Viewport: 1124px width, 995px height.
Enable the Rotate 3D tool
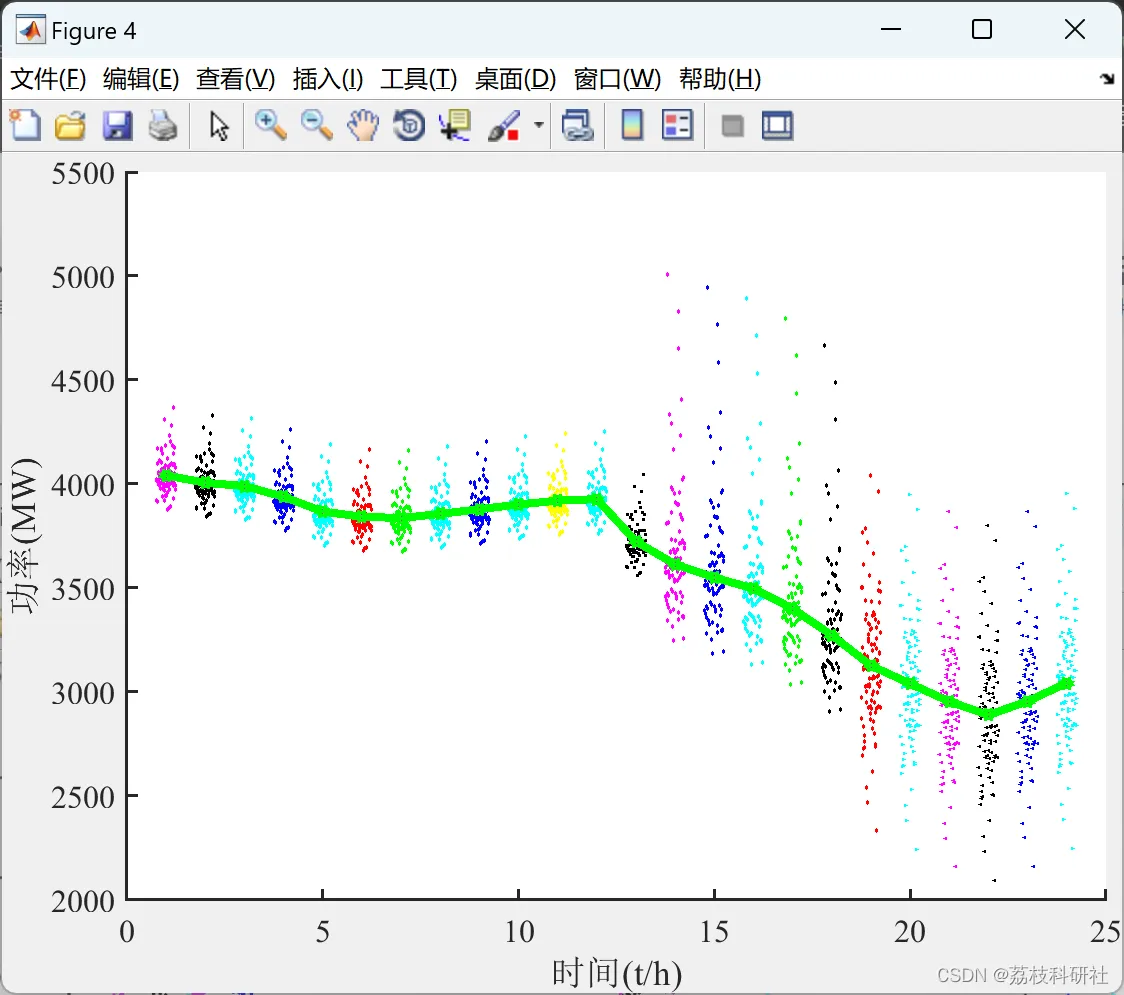coord(409,125)
